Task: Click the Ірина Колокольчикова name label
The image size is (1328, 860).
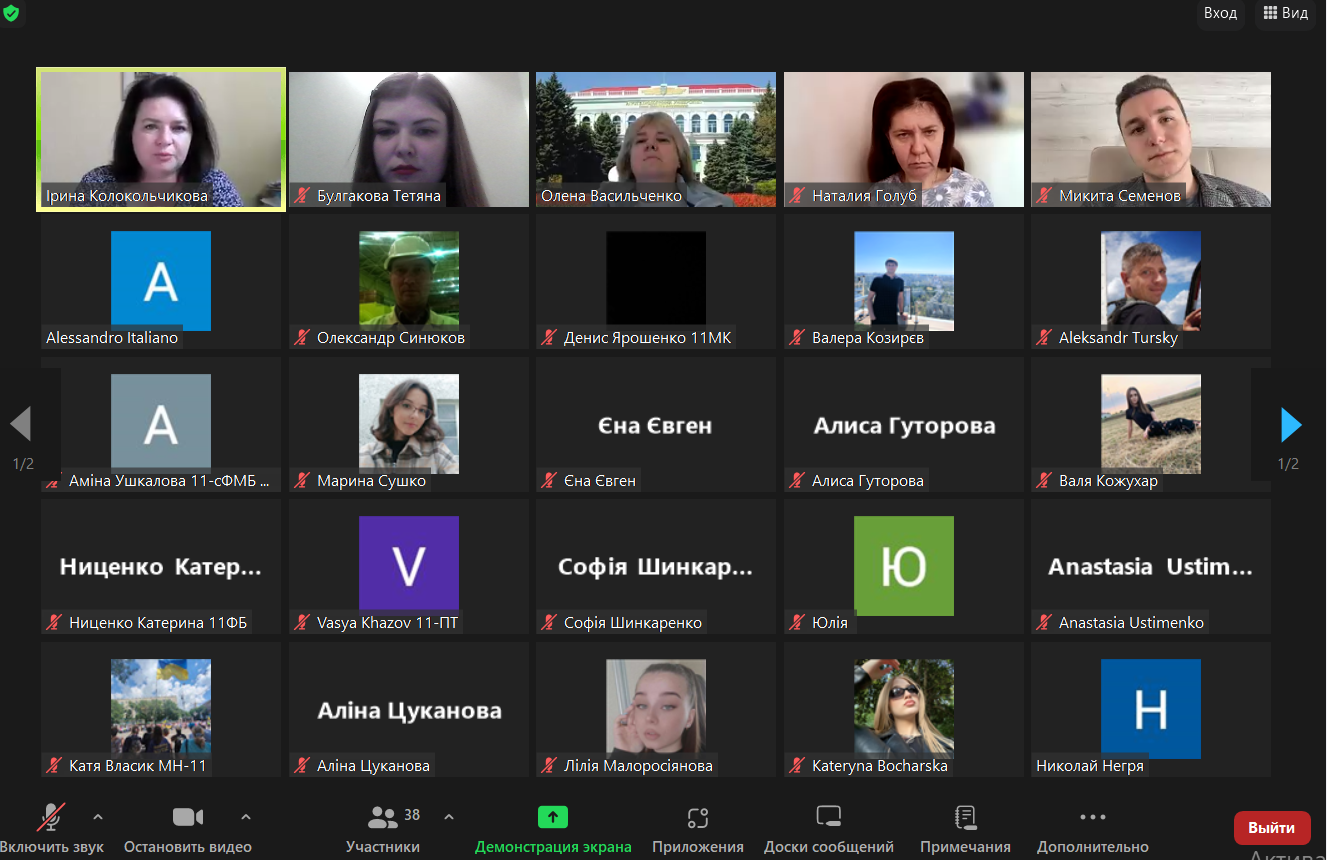Action: (x=127, y=196)
